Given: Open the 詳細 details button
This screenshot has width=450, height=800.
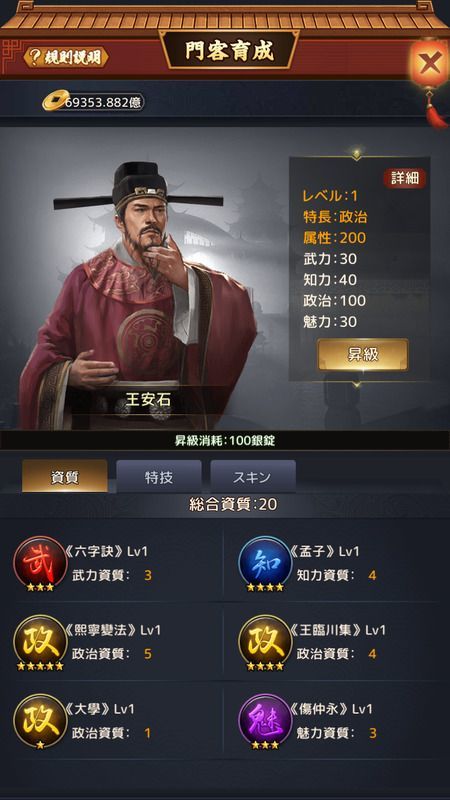Looking at the screenshot, I should point(405,179).
